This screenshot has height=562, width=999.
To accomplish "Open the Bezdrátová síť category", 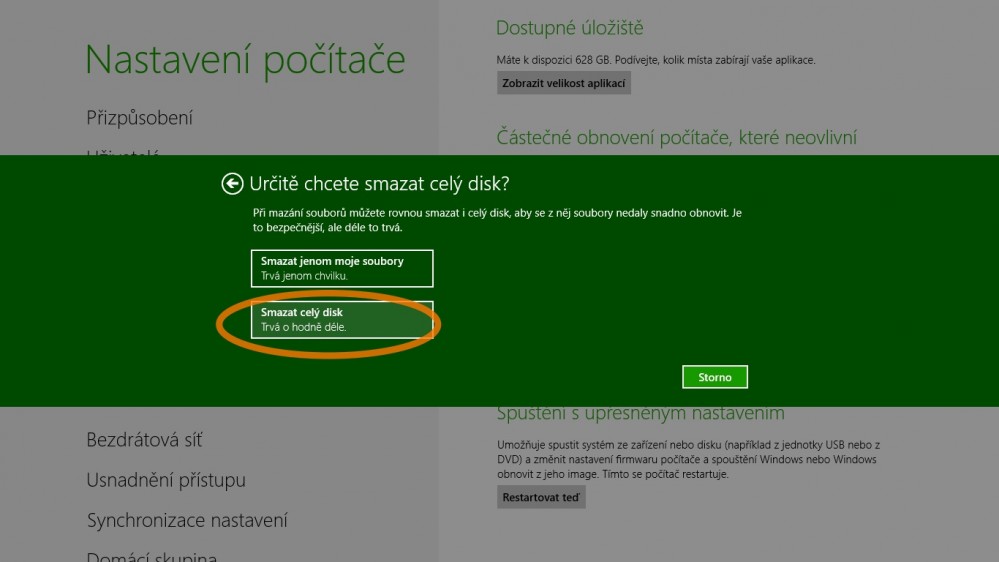I will [144, 440].
